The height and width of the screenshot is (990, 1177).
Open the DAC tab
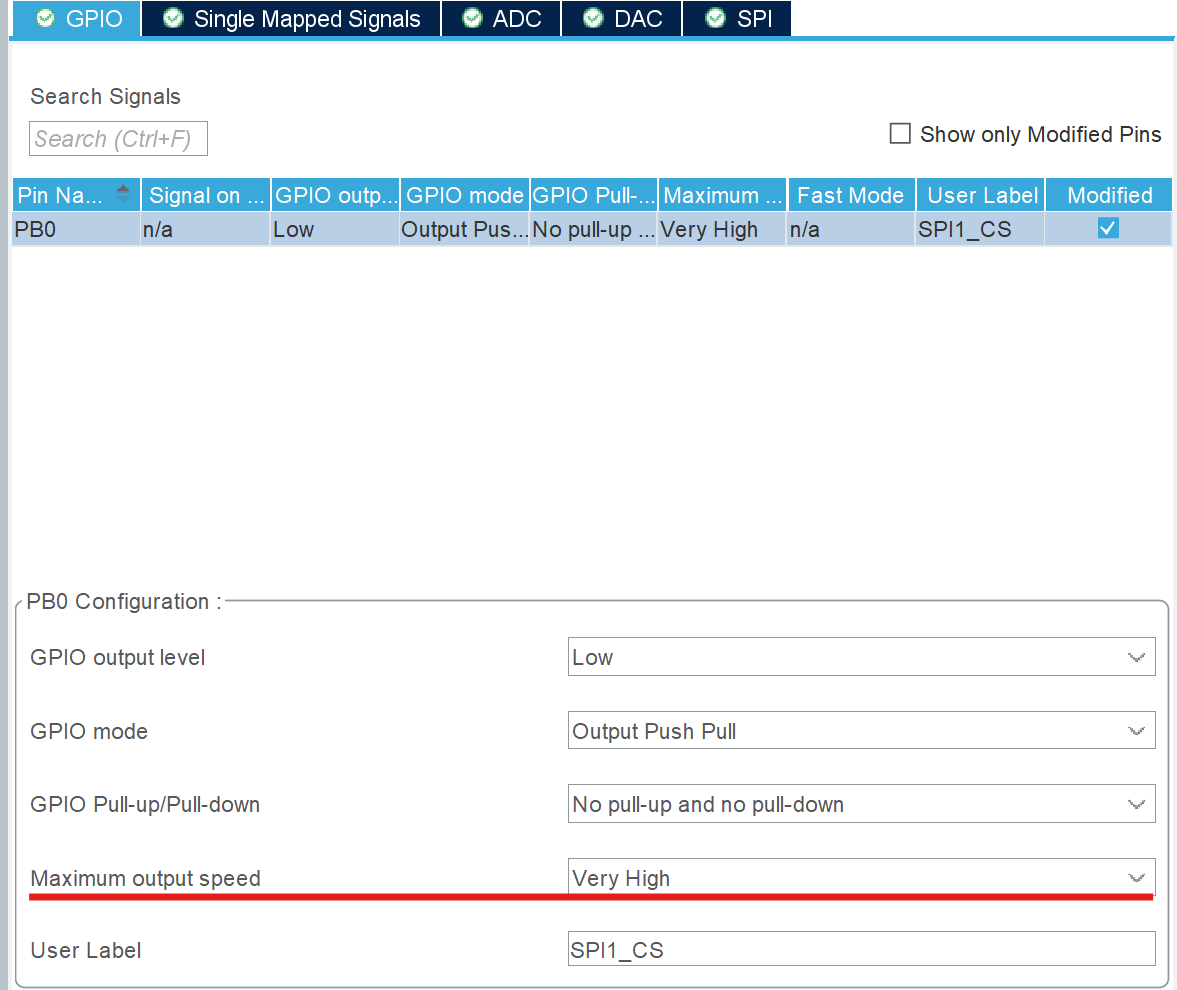coord(622,18)
